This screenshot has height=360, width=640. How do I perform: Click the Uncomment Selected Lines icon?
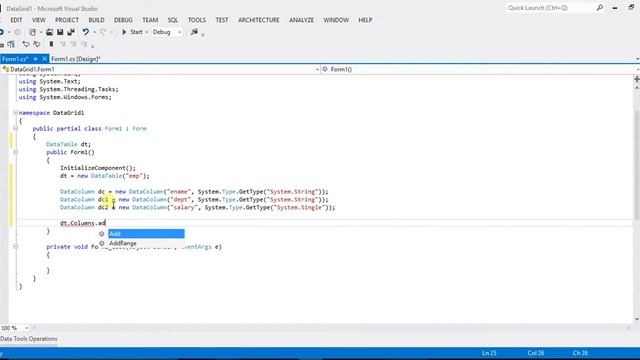coord(37,44)
